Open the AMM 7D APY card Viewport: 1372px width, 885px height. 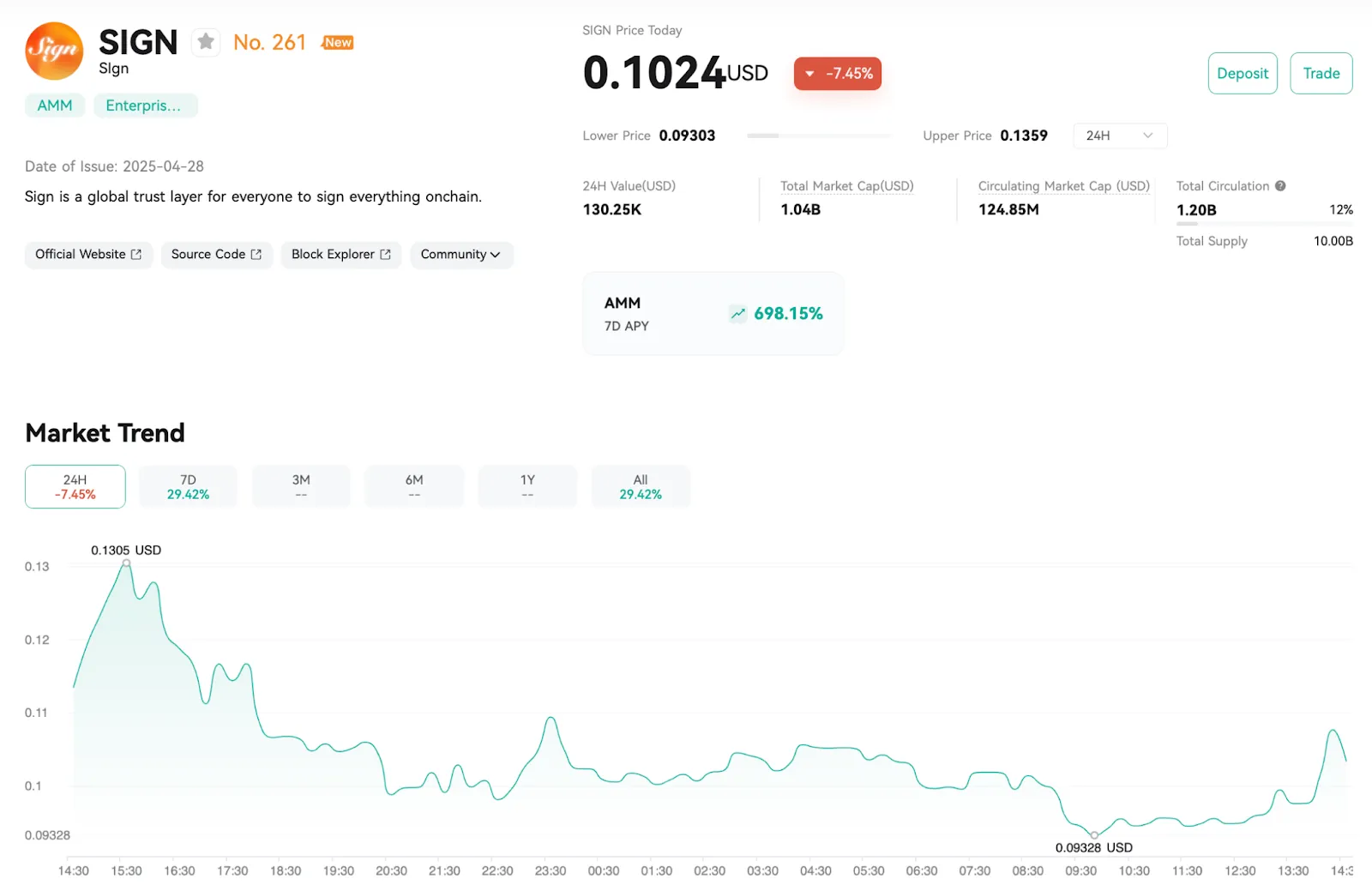pyautogui.click(x=713, y=314)
